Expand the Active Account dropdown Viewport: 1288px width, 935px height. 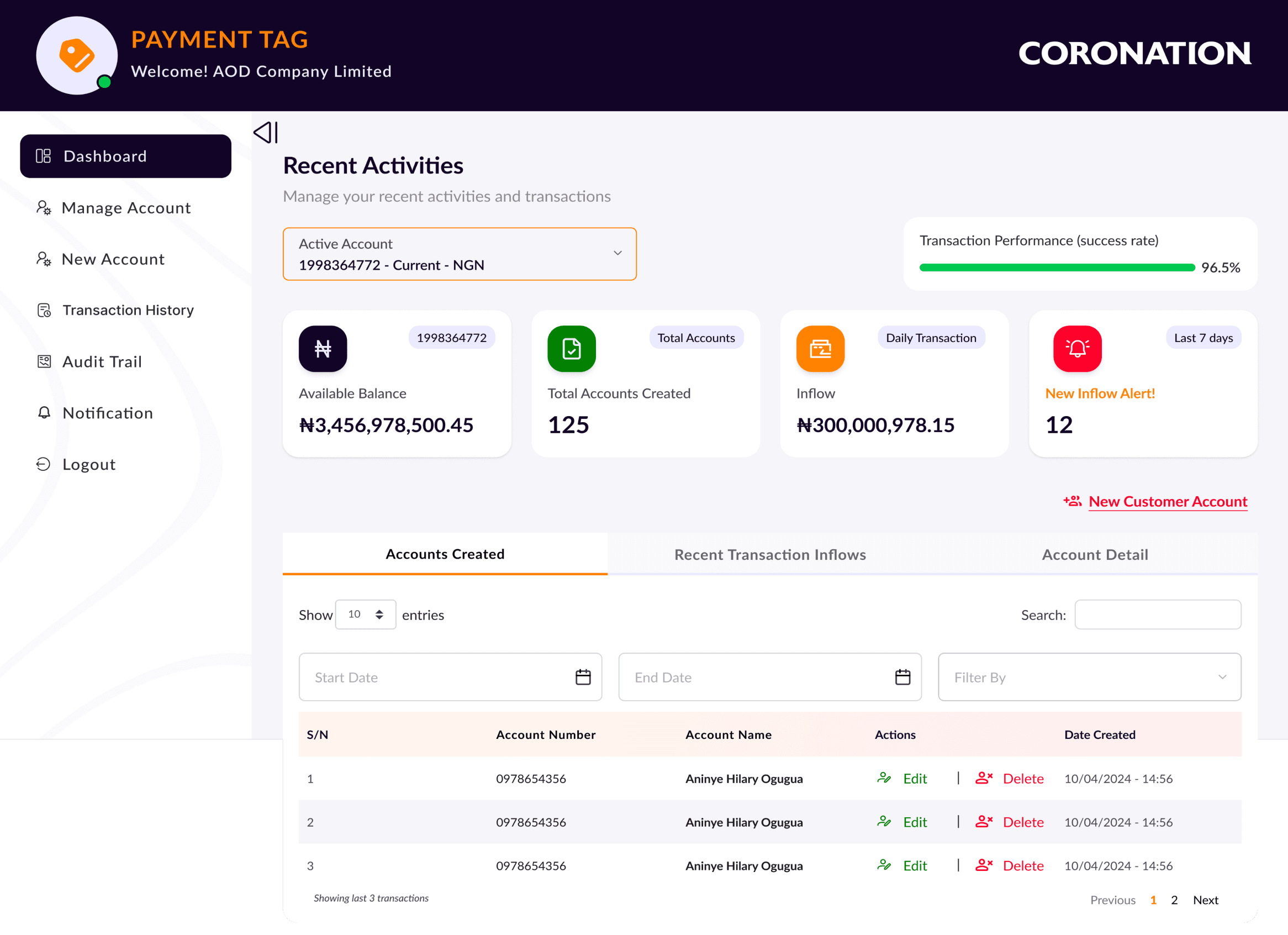point(617,253)
